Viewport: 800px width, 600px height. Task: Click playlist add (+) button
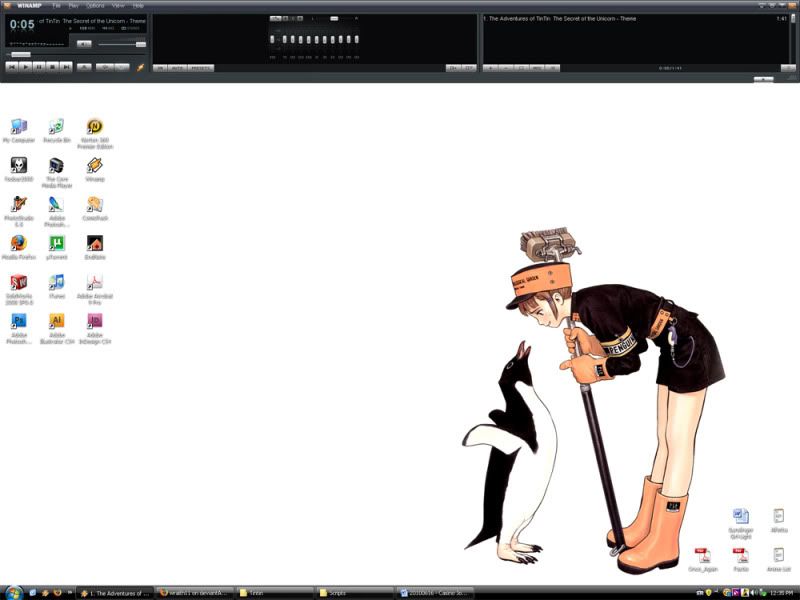[490, 68]
